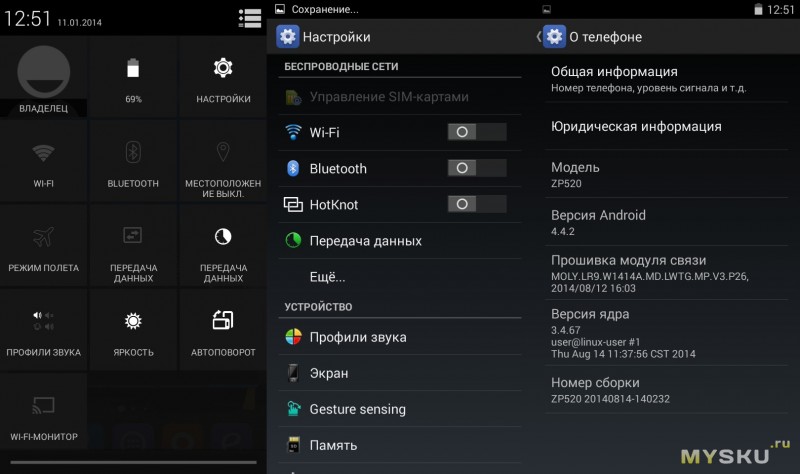Tap the date 11.01.2014
The height and width of the screenshot is (474, 800).
(80, 22)
